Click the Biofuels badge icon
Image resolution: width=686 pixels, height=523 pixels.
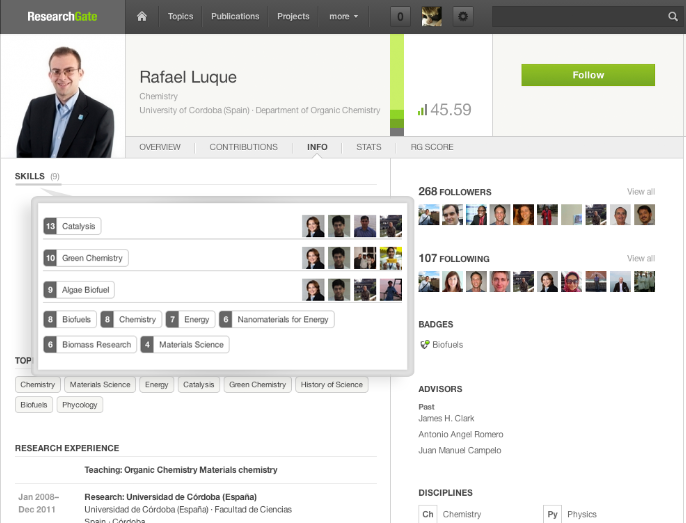click(x=424, y=345)
